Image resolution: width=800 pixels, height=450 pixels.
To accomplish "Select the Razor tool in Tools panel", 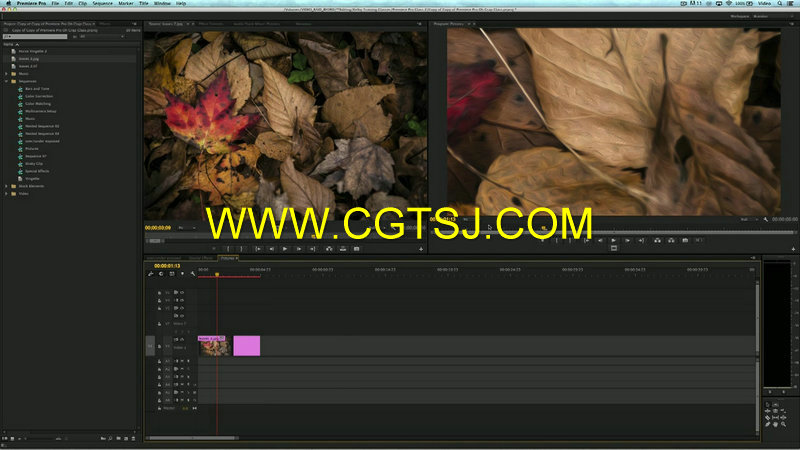I will click(x=767, y=417).
